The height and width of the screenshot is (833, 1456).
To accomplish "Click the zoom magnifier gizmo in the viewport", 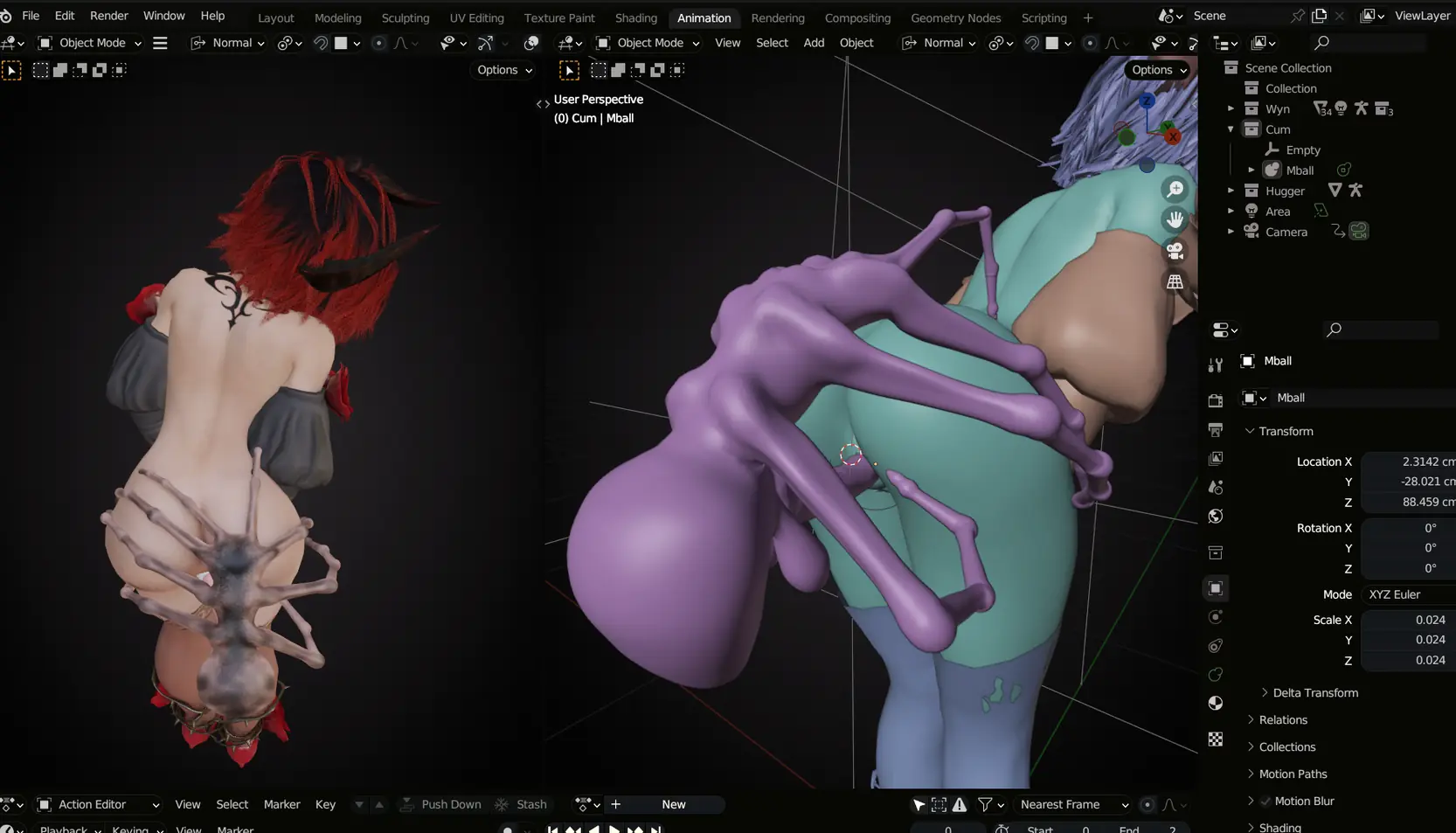I will 1175,189.
